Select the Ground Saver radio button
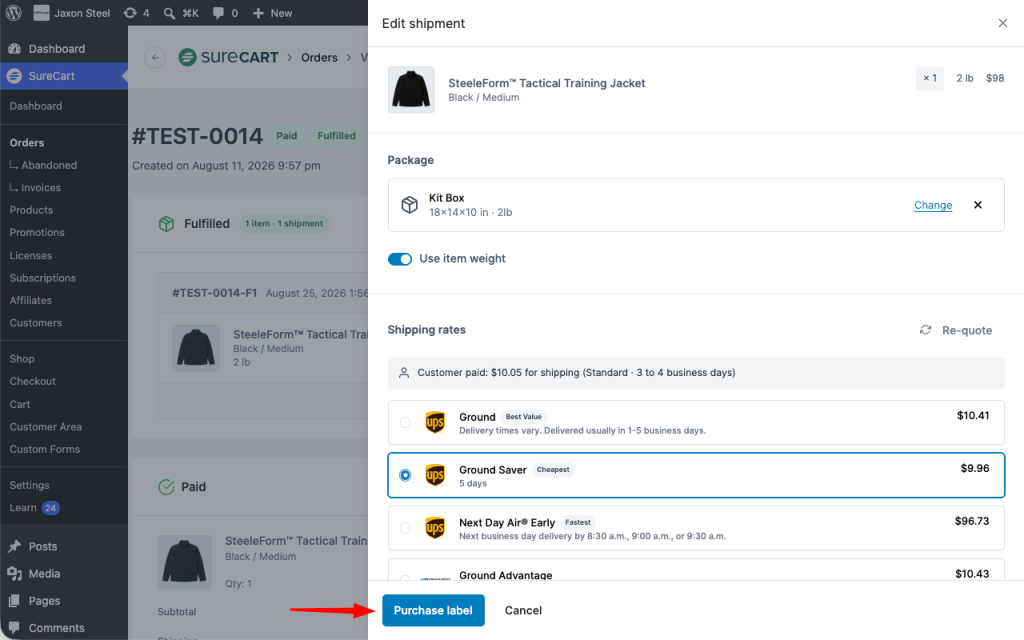The image size is (1024, 640). [405, 475]
